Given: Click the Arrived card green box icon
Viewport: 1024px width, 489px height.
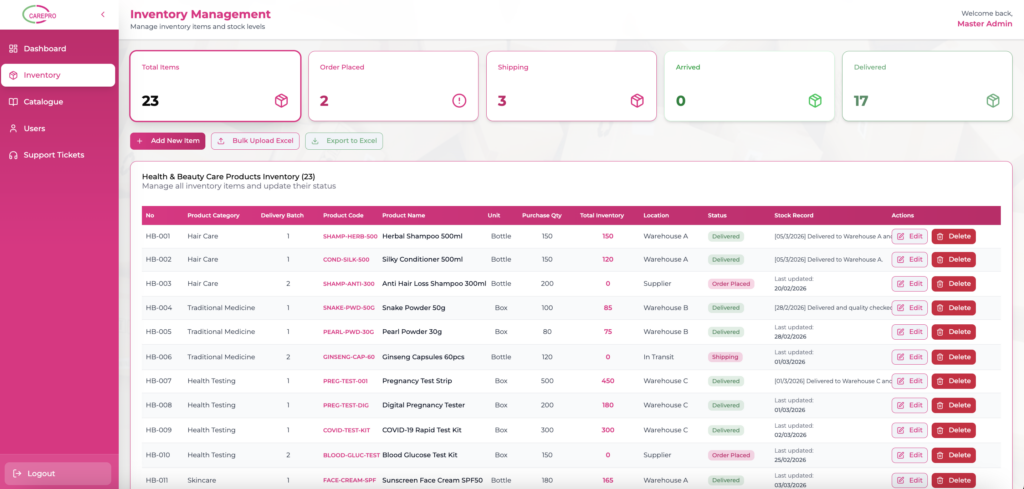Looking at the screenshot, I should 815,100.
